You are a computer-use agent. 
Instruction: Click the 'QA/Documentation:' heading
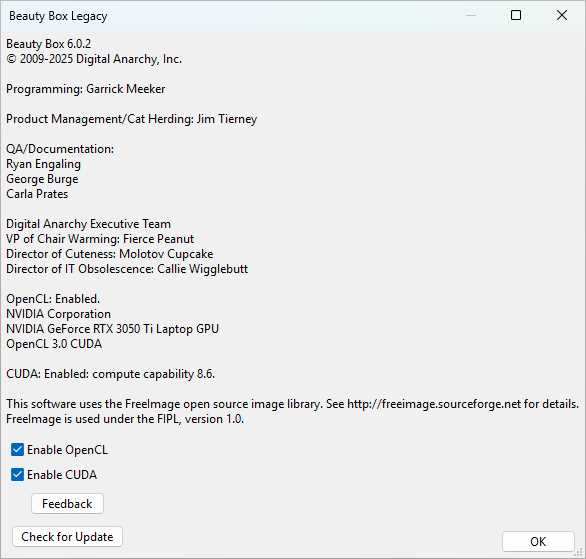(60, 149)
